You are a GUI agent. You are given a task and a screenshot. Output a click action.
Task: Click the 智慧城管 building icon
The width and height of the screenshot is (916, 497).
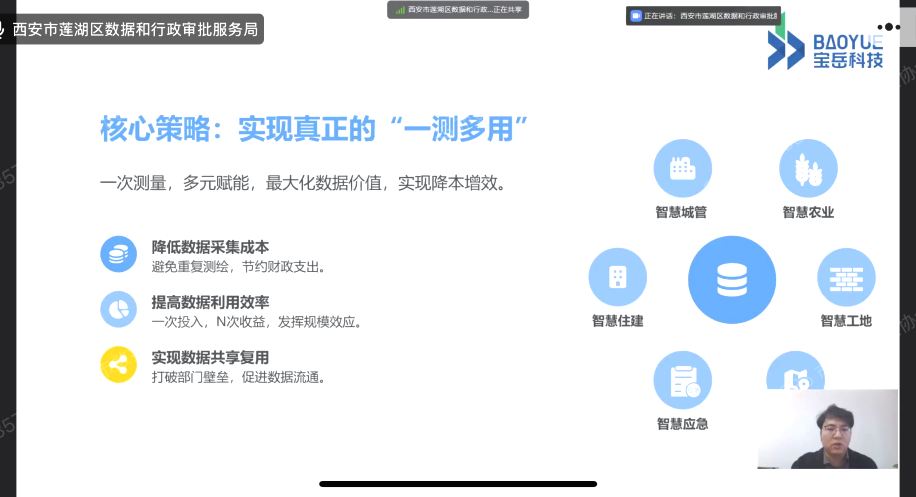click(682, 168)
